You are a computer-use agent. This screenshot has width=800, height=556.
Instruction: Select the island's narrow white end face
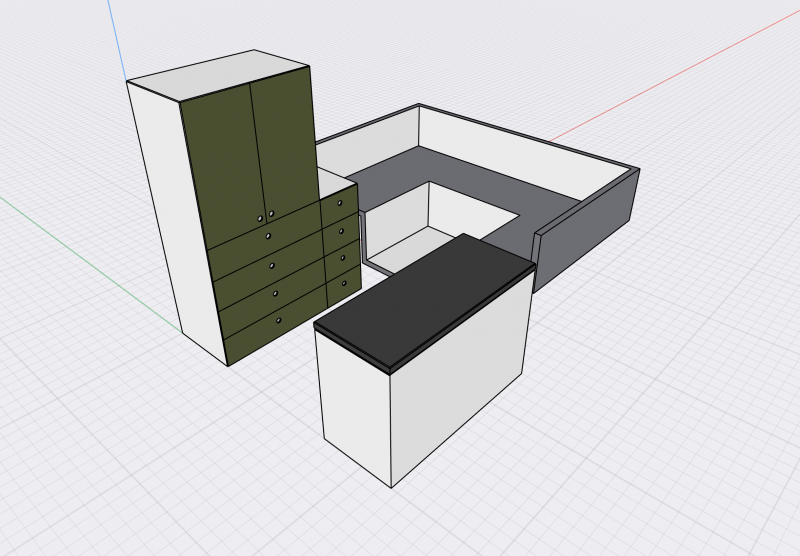click(x=355, y=406)
